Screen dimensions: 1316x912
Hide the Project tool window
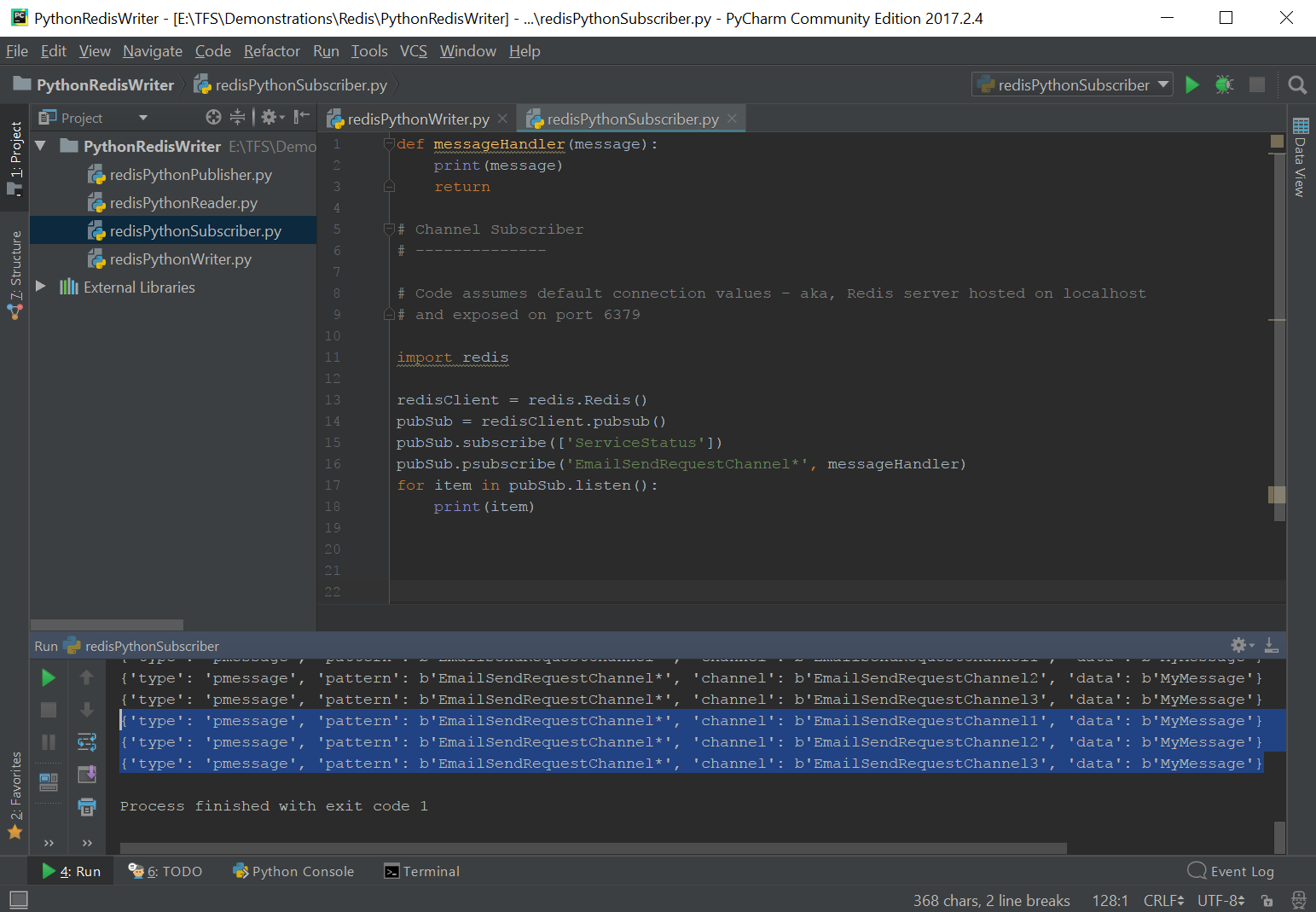301,117
